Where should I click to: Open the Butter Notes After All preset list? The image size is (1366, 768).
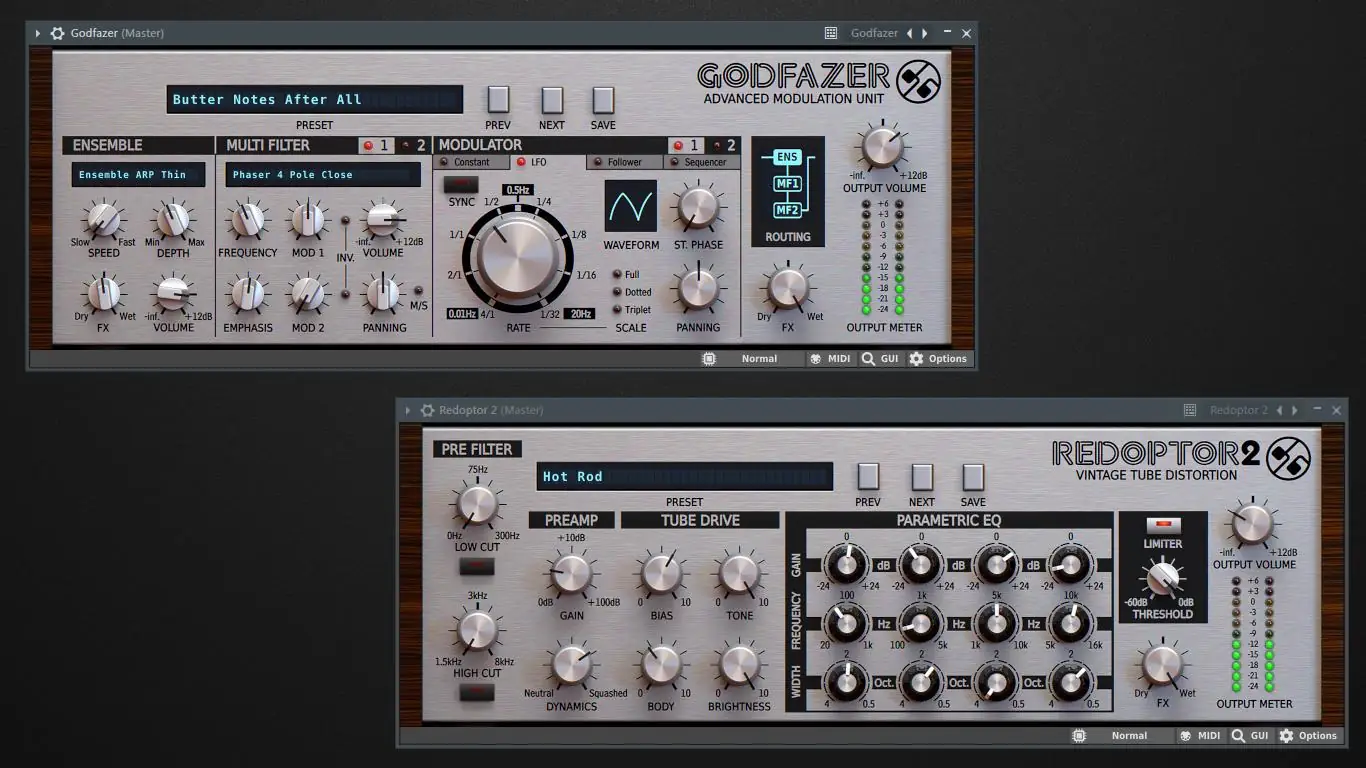[315, 99]
